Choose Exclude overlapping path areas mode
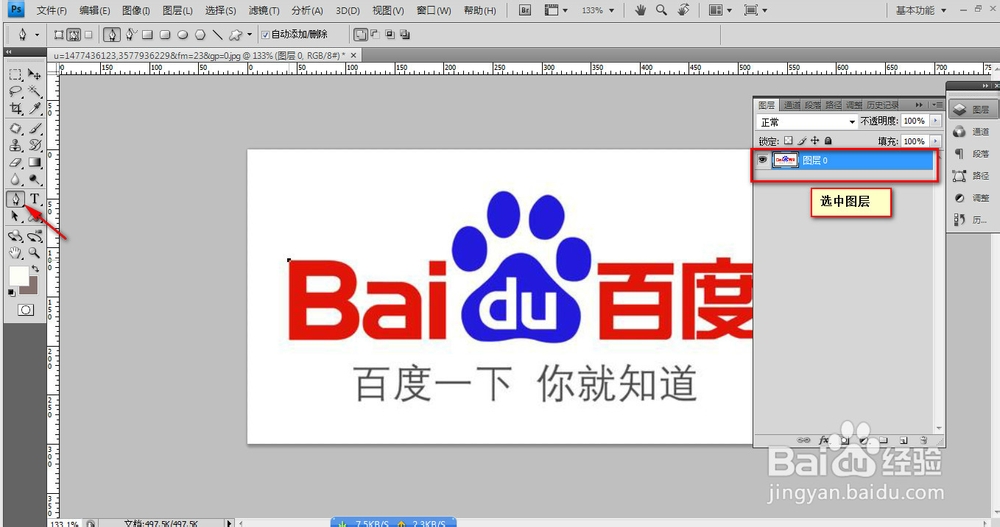1000x527 pixels. click(x=404, y=34)
